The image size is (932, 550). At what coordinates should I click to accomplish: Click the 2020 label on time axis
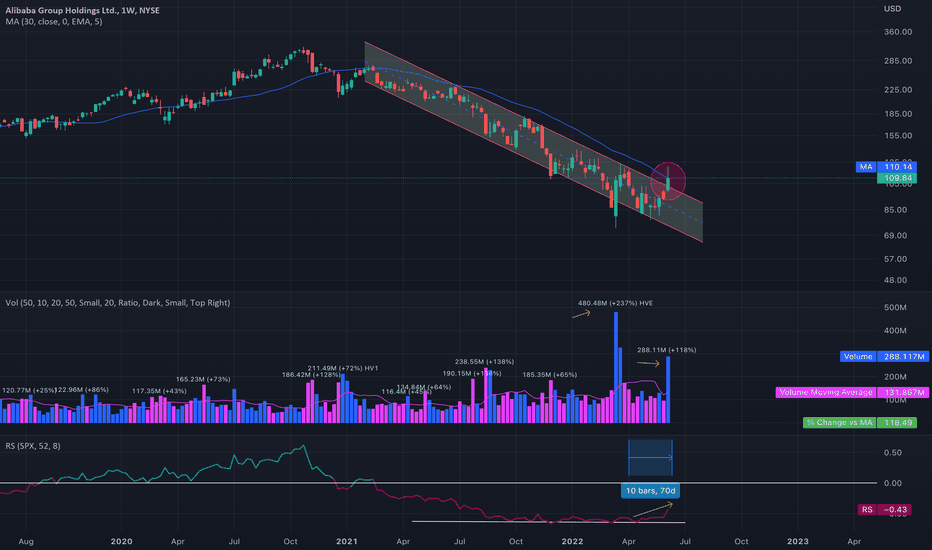tap(121, 542)
